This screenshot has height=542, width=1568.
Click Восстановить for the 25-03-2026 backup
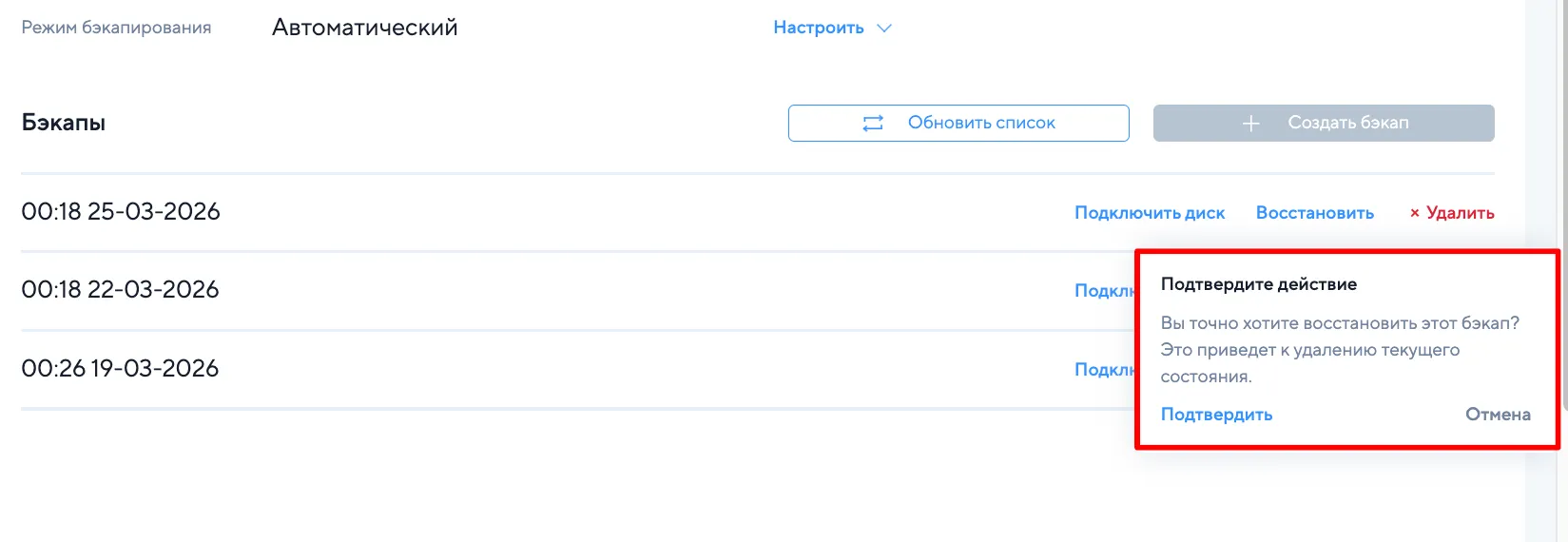[x=1314, y=213]
